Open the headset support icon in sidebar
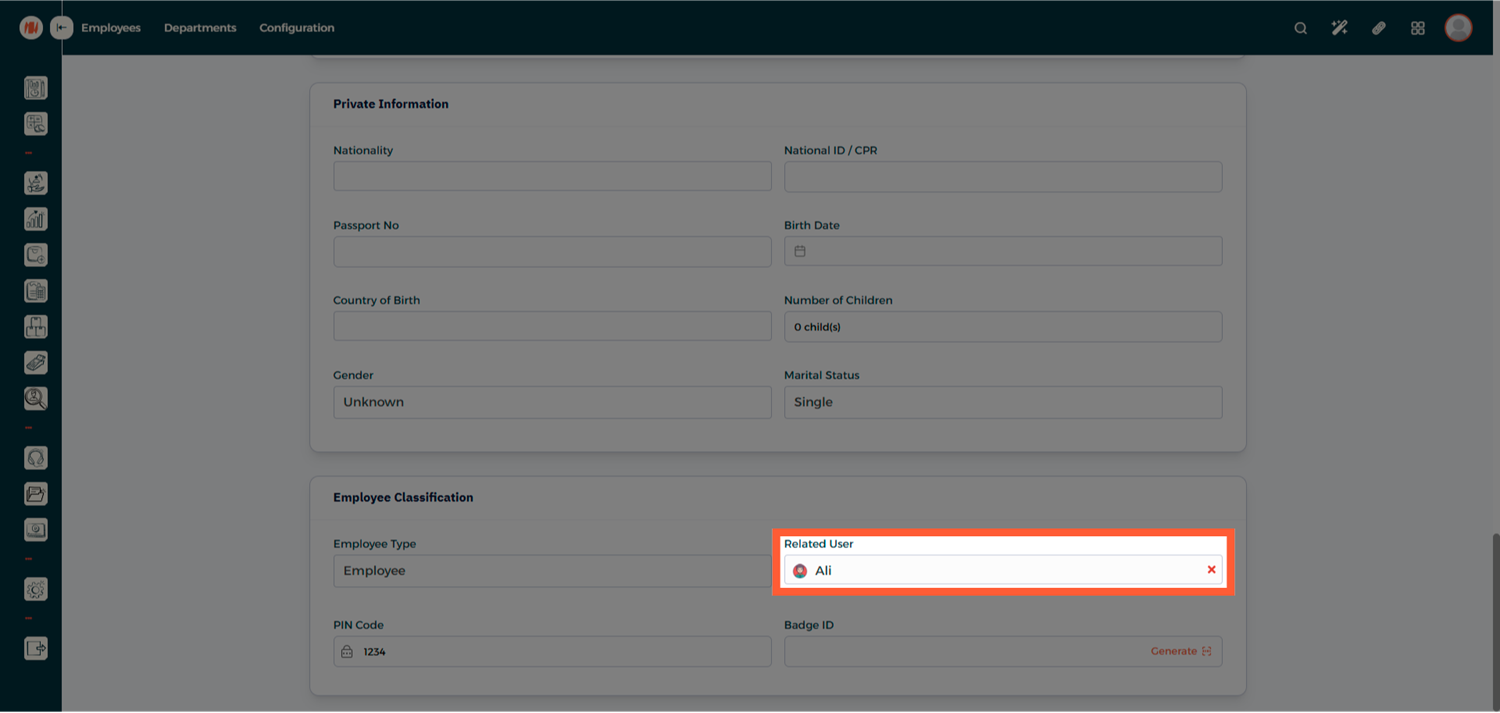Screen dimensions: 1500x713 (x=36, y=458)
